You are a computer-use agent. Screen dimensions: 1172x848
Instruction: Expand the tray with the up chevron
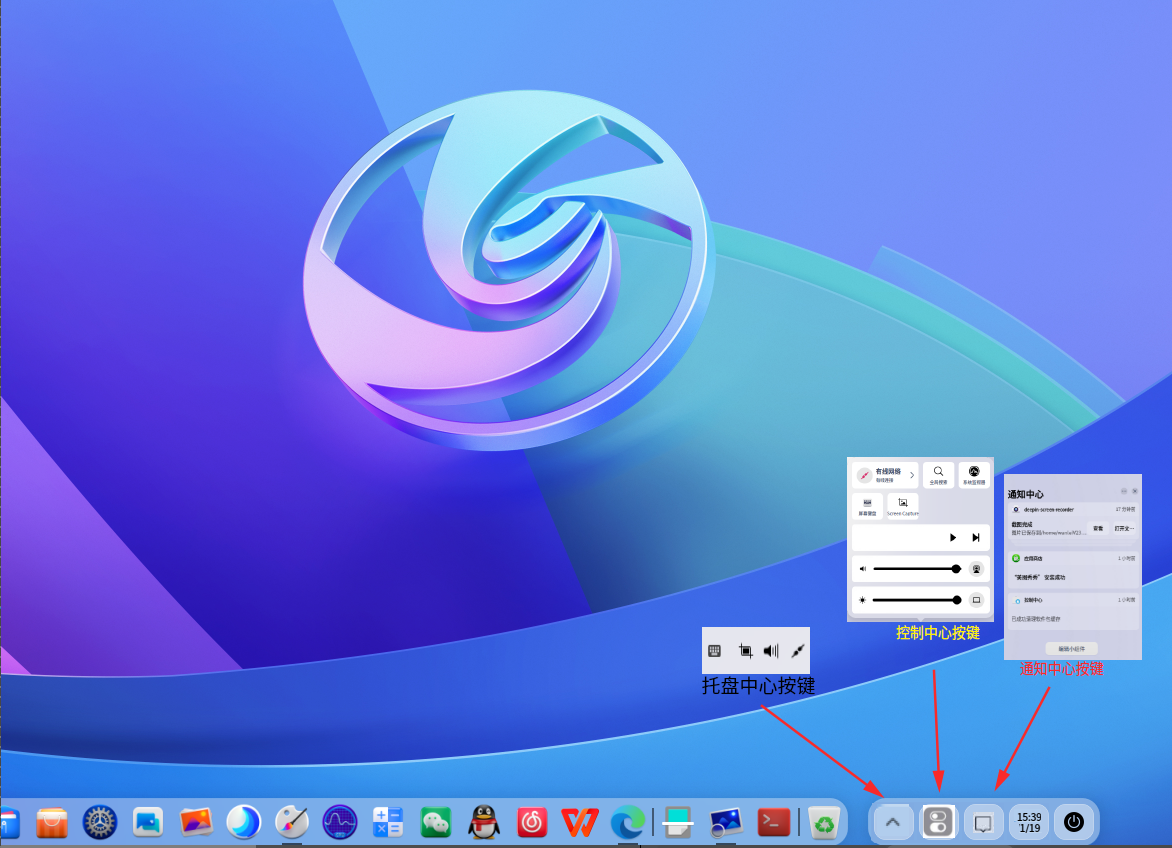pyautogui.click(x=894, y=822)
